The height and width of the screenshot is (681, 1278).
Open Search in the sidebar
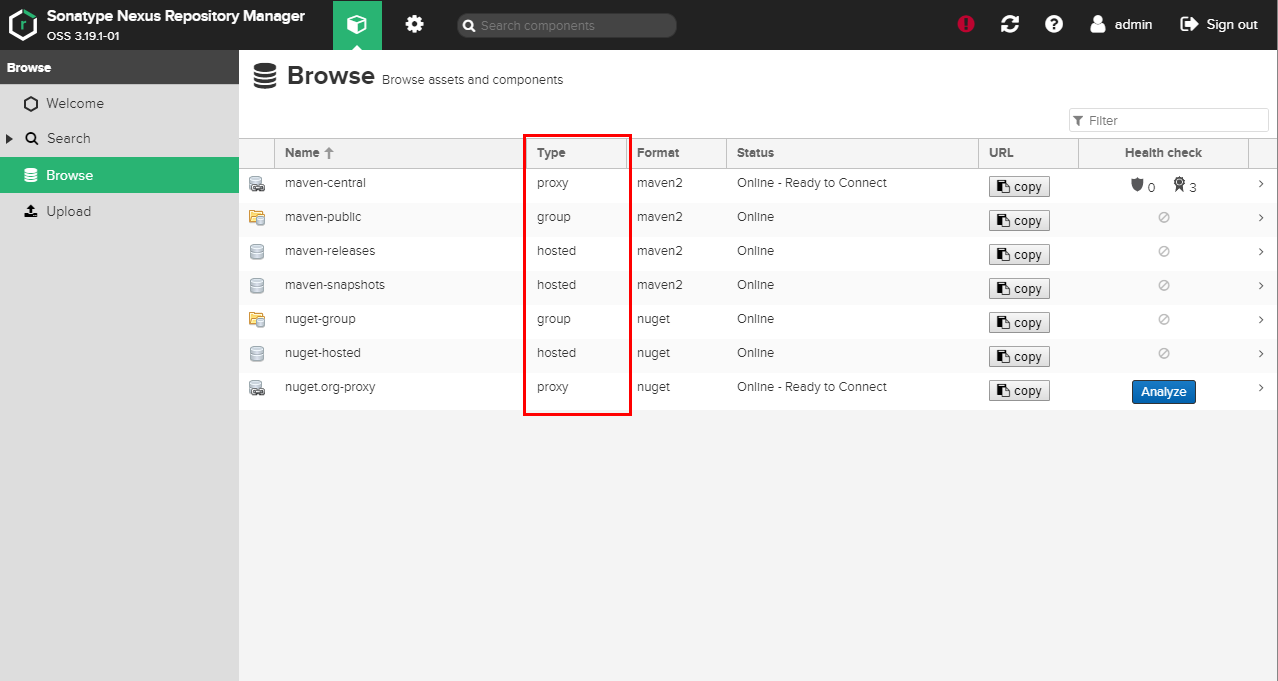pos(119,138)
